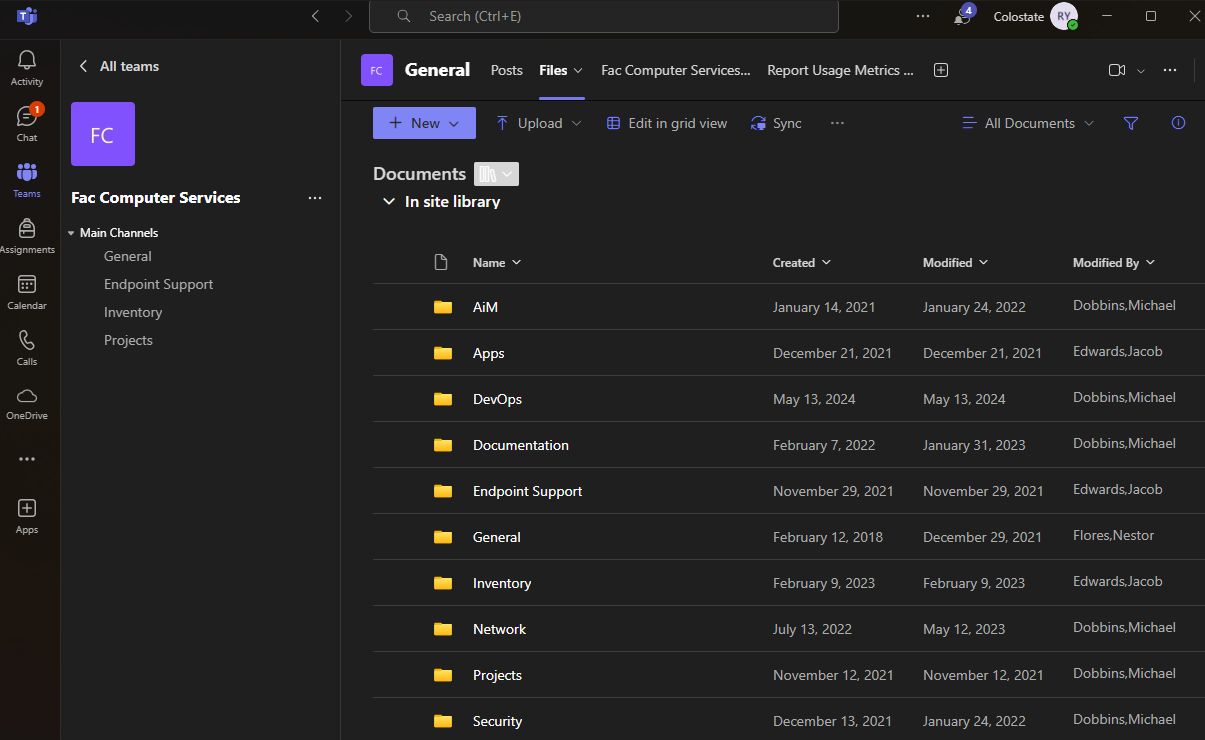Click the Sync button
Screen dimensions: 1205x740
point(776,123)
